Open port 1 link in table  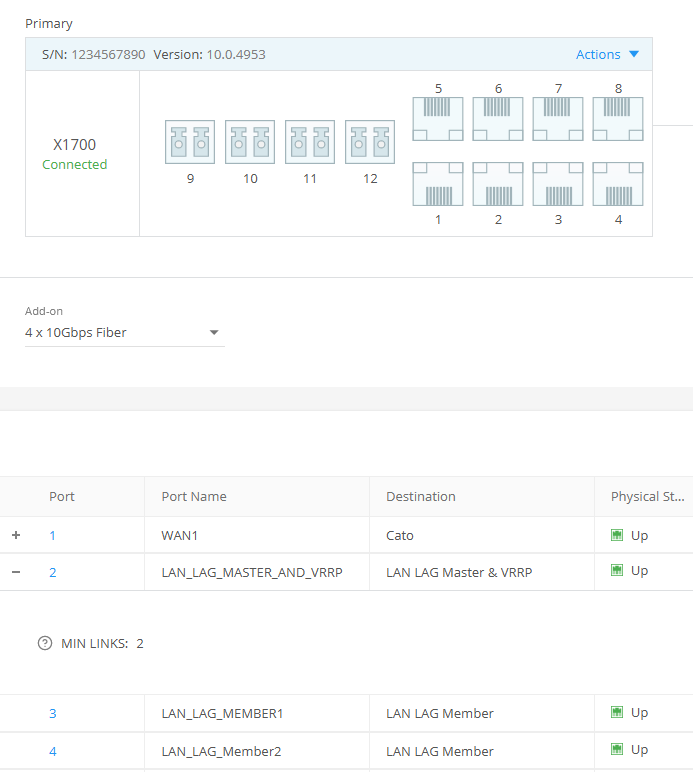(53, 535)
